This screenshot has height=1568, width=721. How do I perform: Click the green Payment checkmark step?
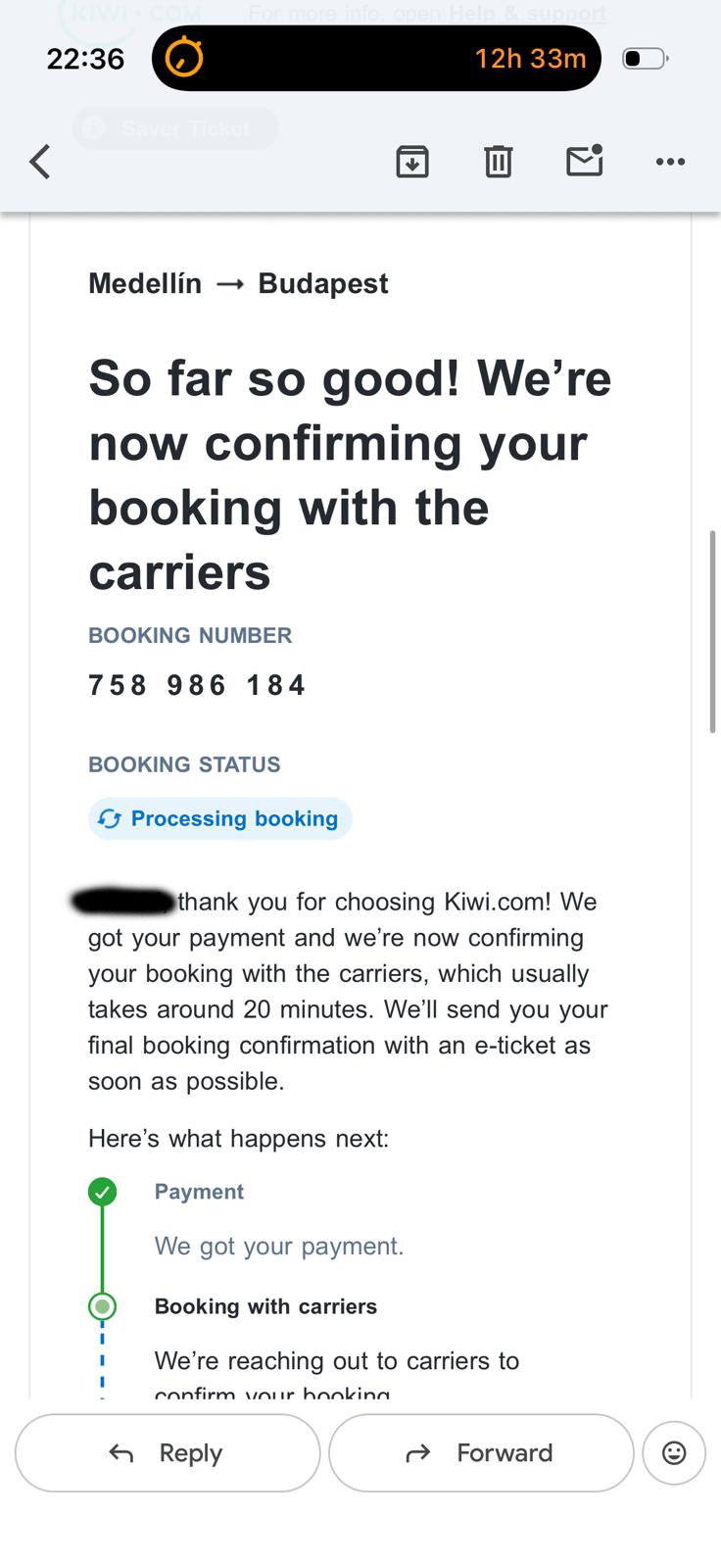[x=103, y=1192]
